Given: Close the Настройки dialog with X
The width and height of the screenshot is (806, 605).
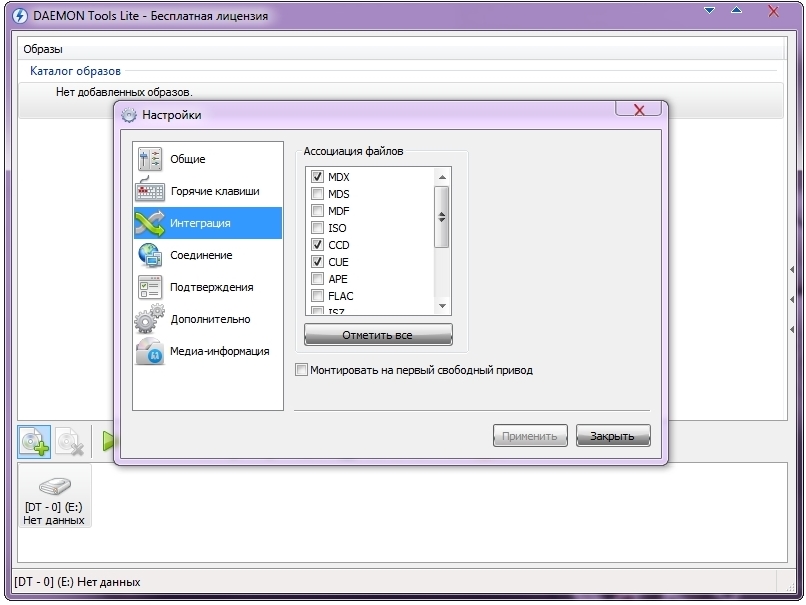Looking at the screenshot, I should click(638, 109).
